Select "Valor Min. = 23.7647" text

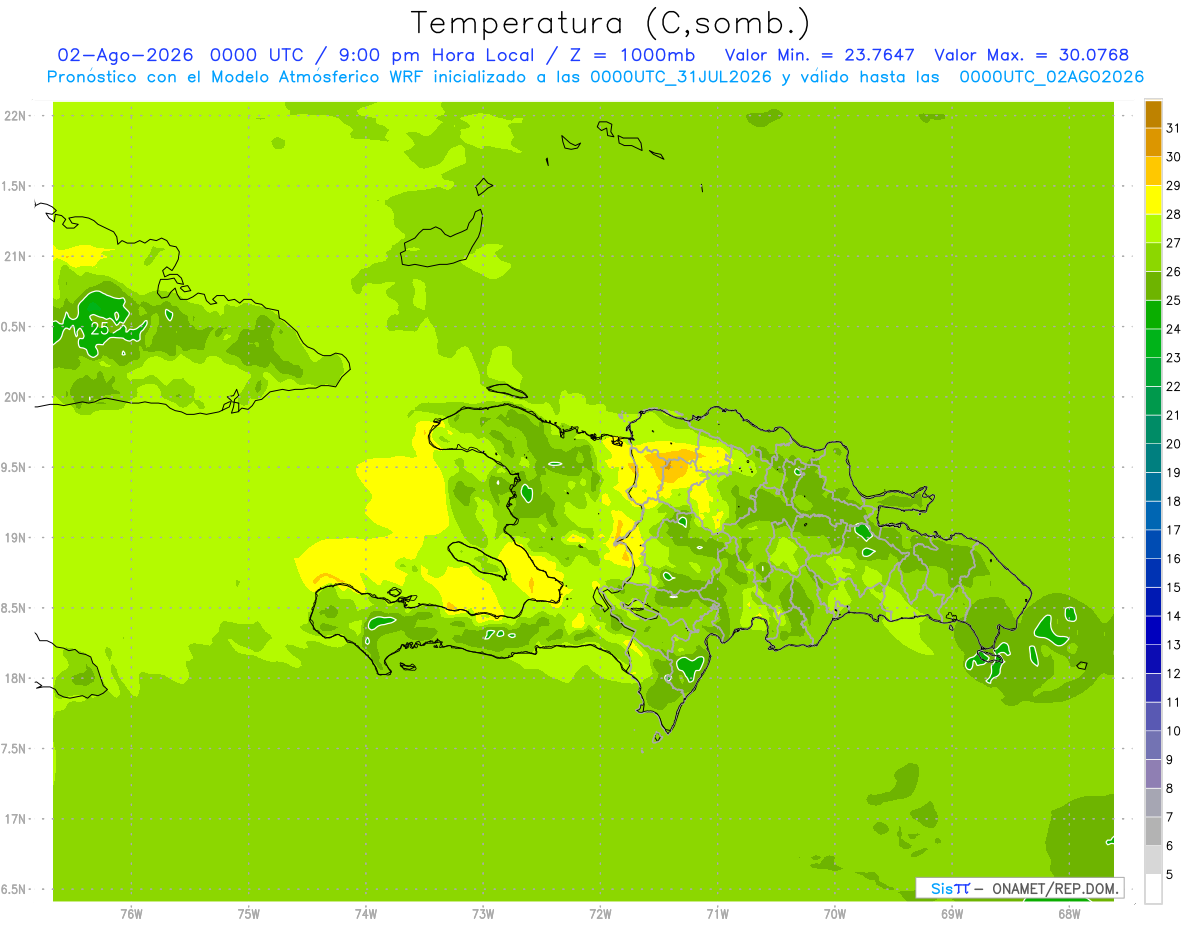[819, 55]
